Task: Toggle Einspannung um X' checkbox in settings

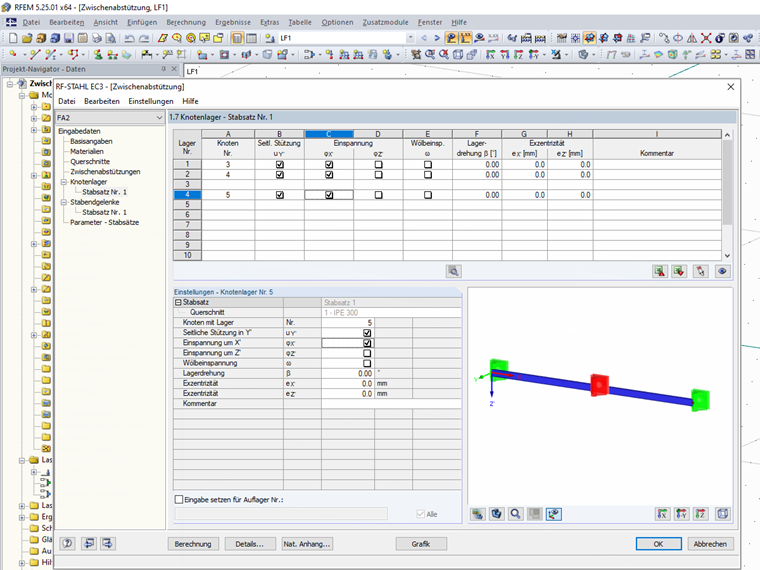Action: click(x=367, y=343)
